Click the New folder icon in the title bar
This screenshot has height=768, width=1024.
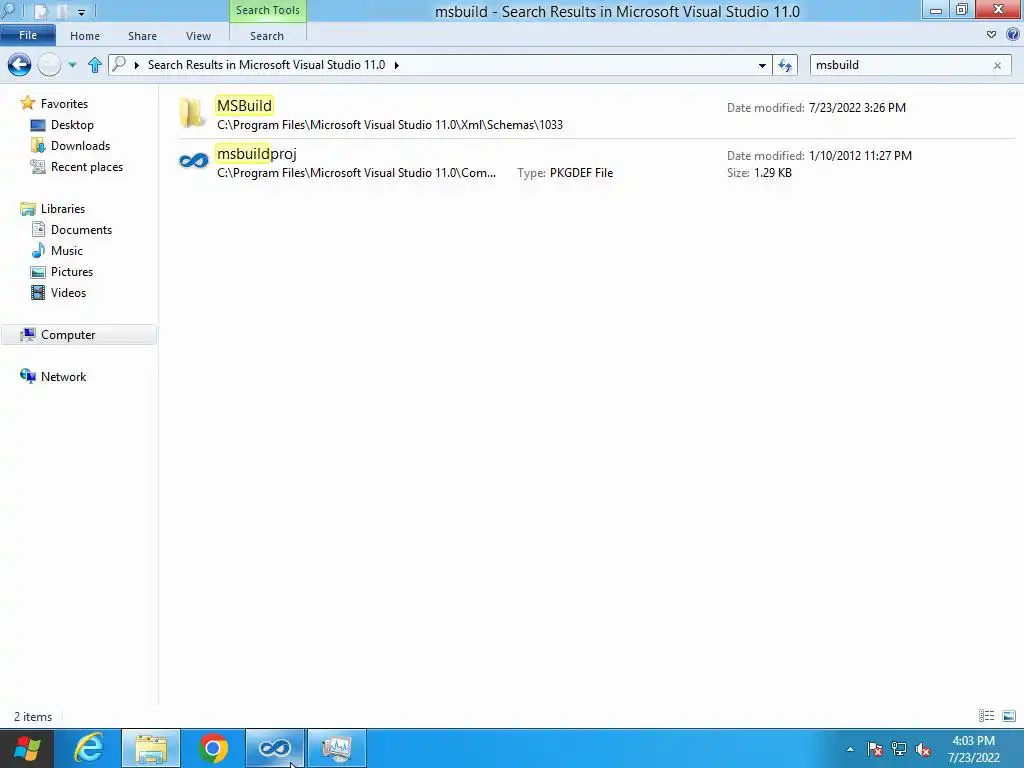(x=62, y=11)
